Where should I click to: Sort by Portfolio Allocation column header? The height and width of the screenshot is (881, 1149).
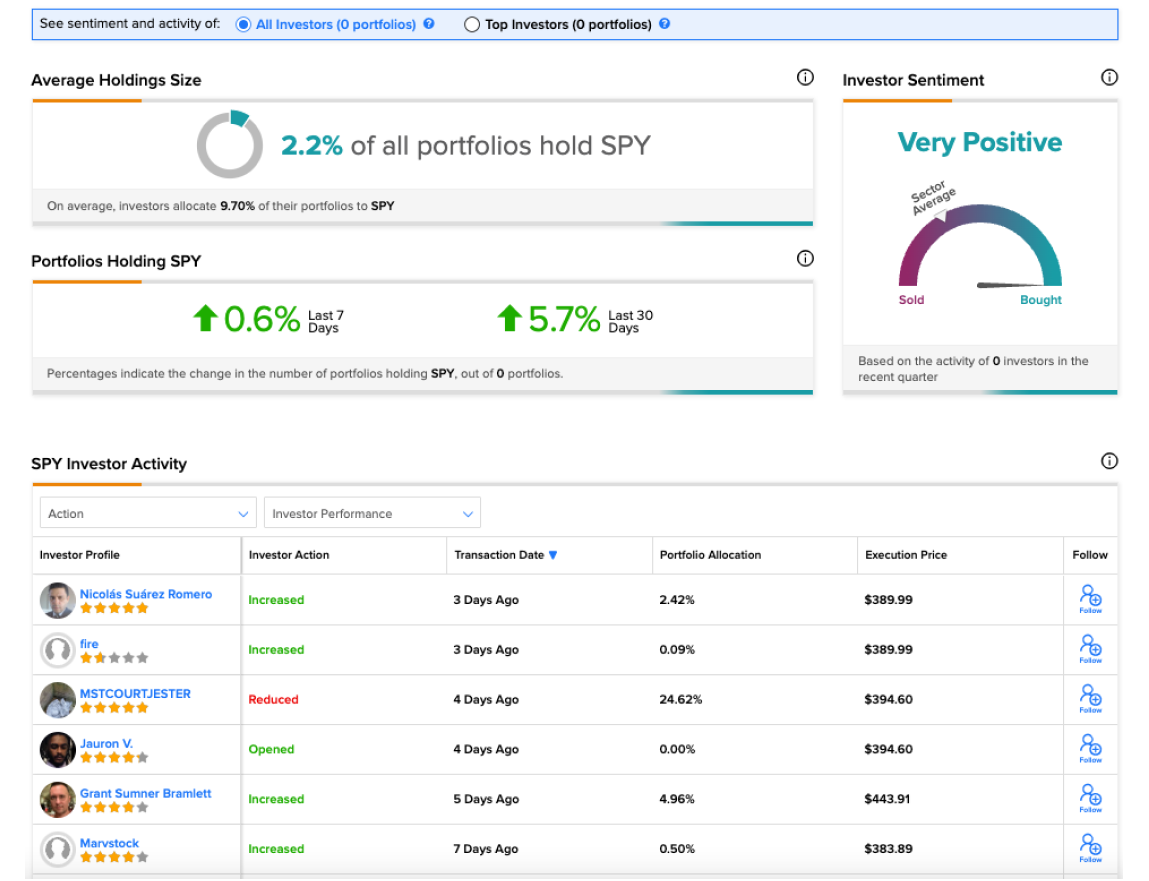click(710, 555)
